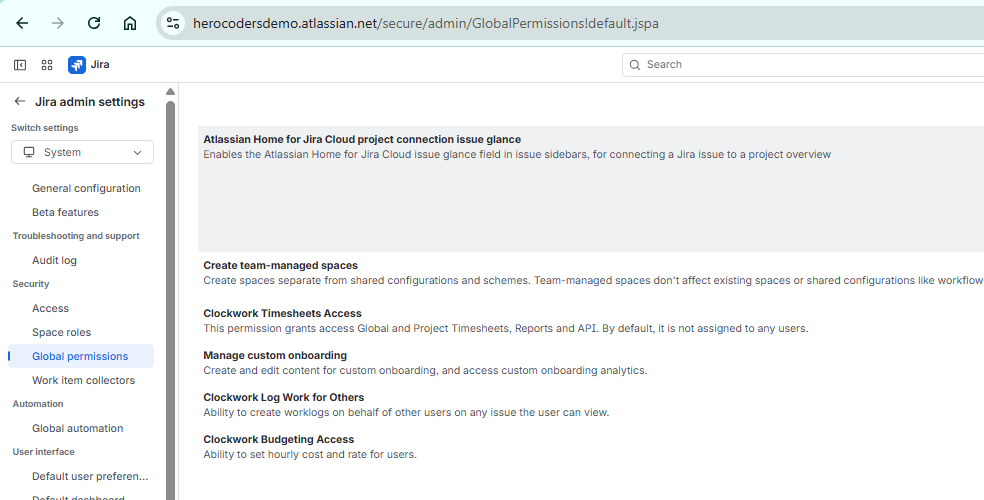The height and width of the screenshot is (500, 984).
Task: Click the Automation section heading
Action: tap(38, 404)
